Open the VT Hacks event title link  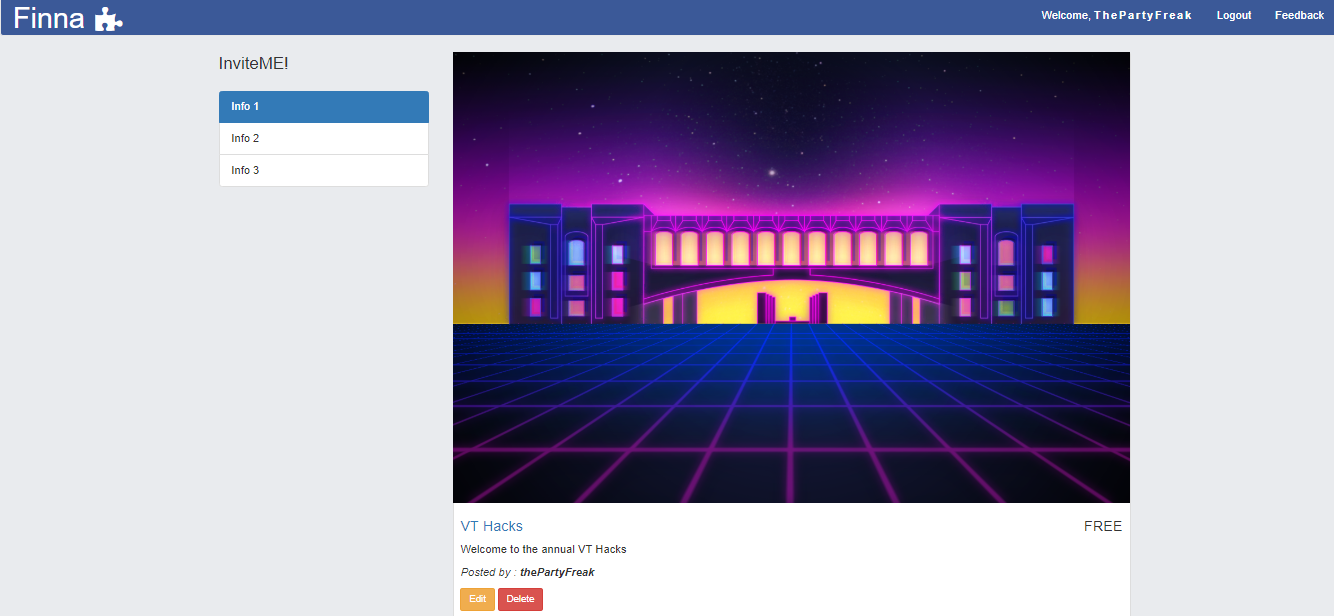click(x=491, y=526)
